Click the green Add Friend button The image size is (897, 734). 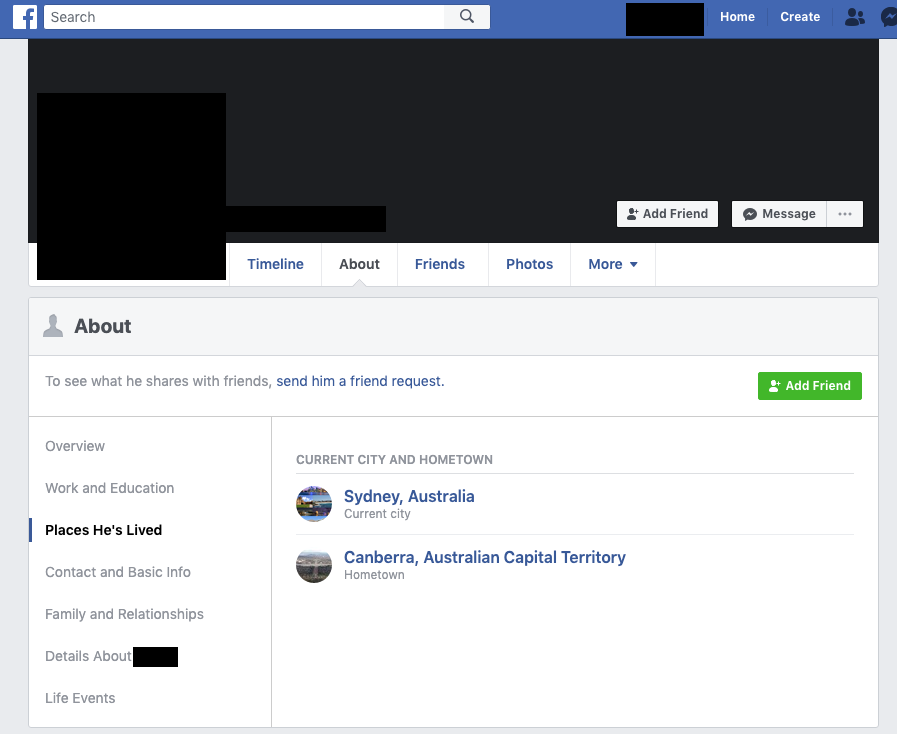809,386
